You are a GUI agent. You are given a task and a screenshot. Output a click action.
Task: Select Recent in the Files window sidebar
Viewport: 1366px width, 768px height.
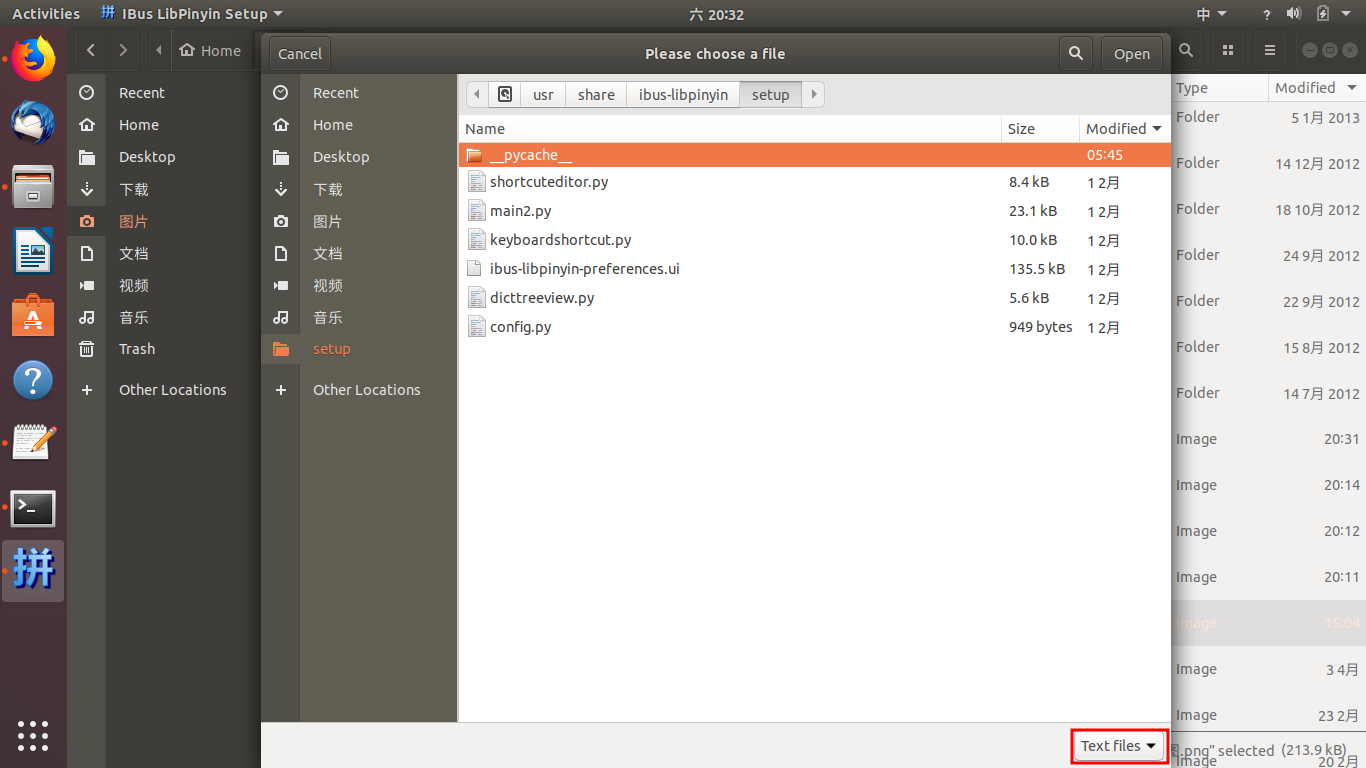coord(164,93)
